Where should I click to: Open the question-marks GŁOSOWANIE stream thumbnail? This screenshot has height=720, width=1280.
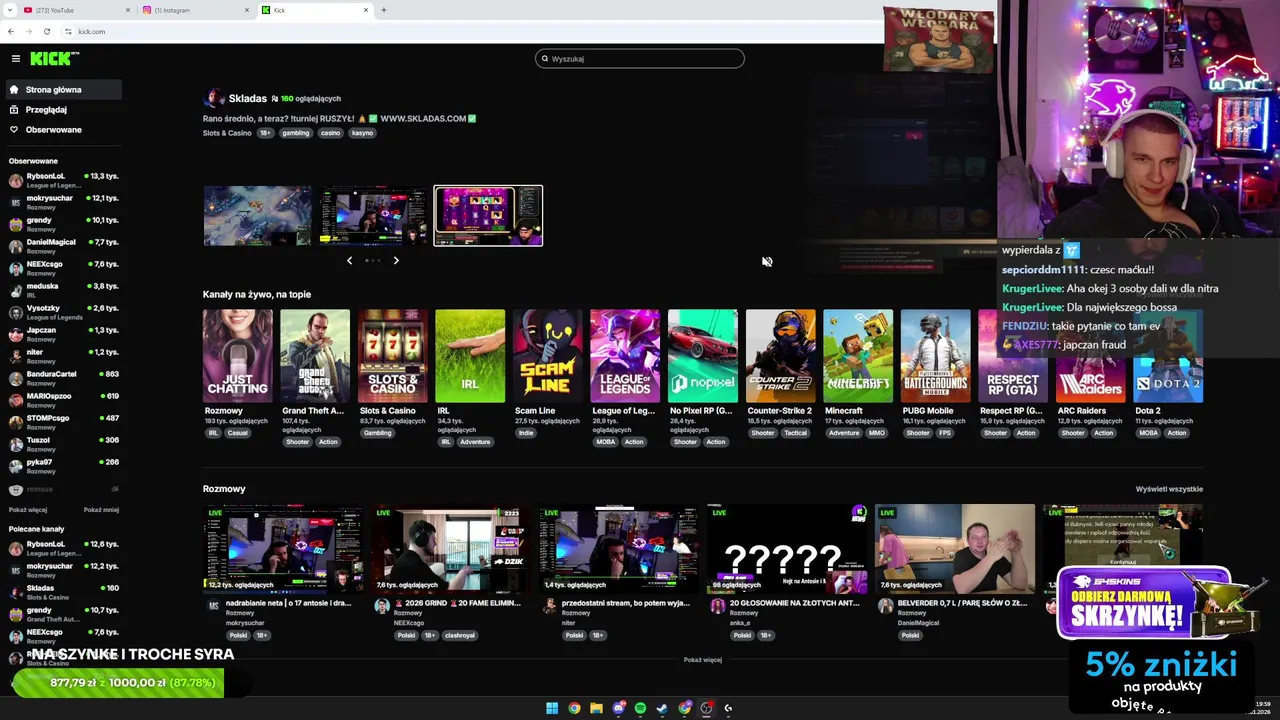pos(787,548)
